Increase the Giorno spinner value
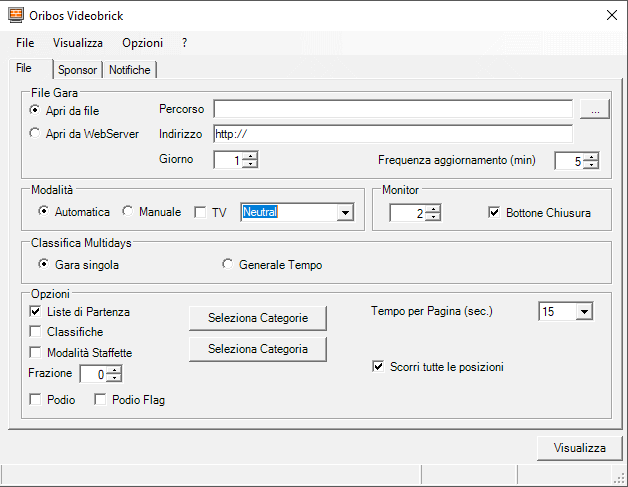Screen dimensions: 628x487 [250, 156]
